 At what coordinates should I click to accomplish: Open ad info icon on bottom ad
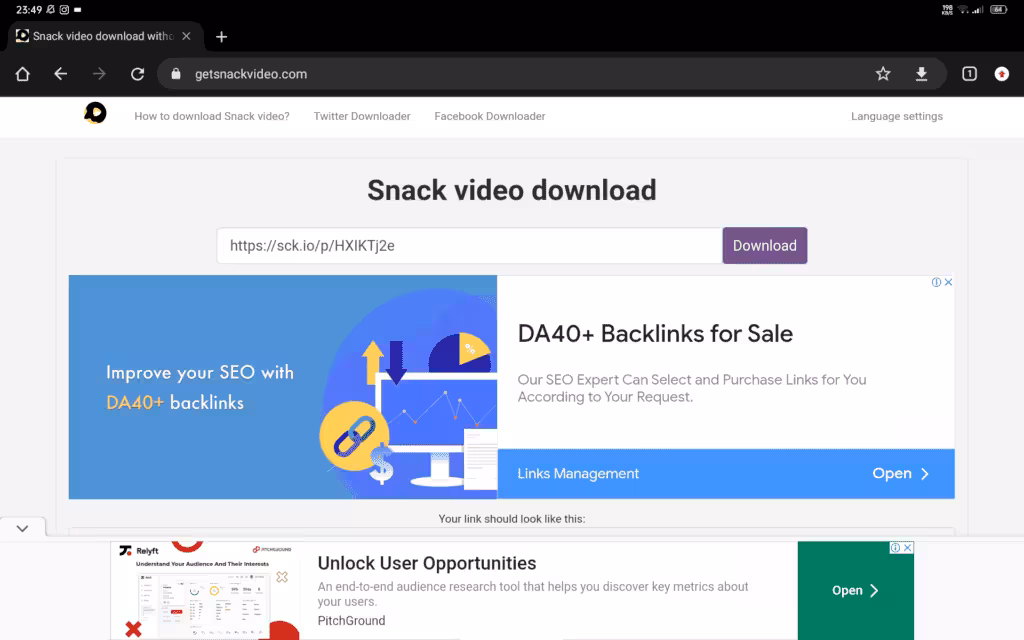[x=895, y=547]
